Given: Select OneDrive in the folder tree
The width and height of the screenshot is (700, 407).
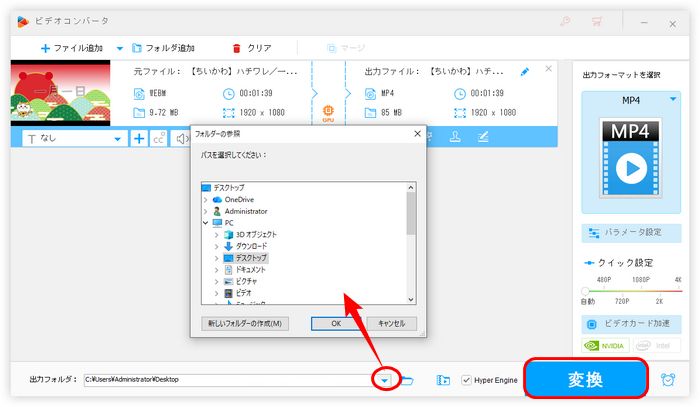Looking at the screenshot, I should tap(239, 199).
